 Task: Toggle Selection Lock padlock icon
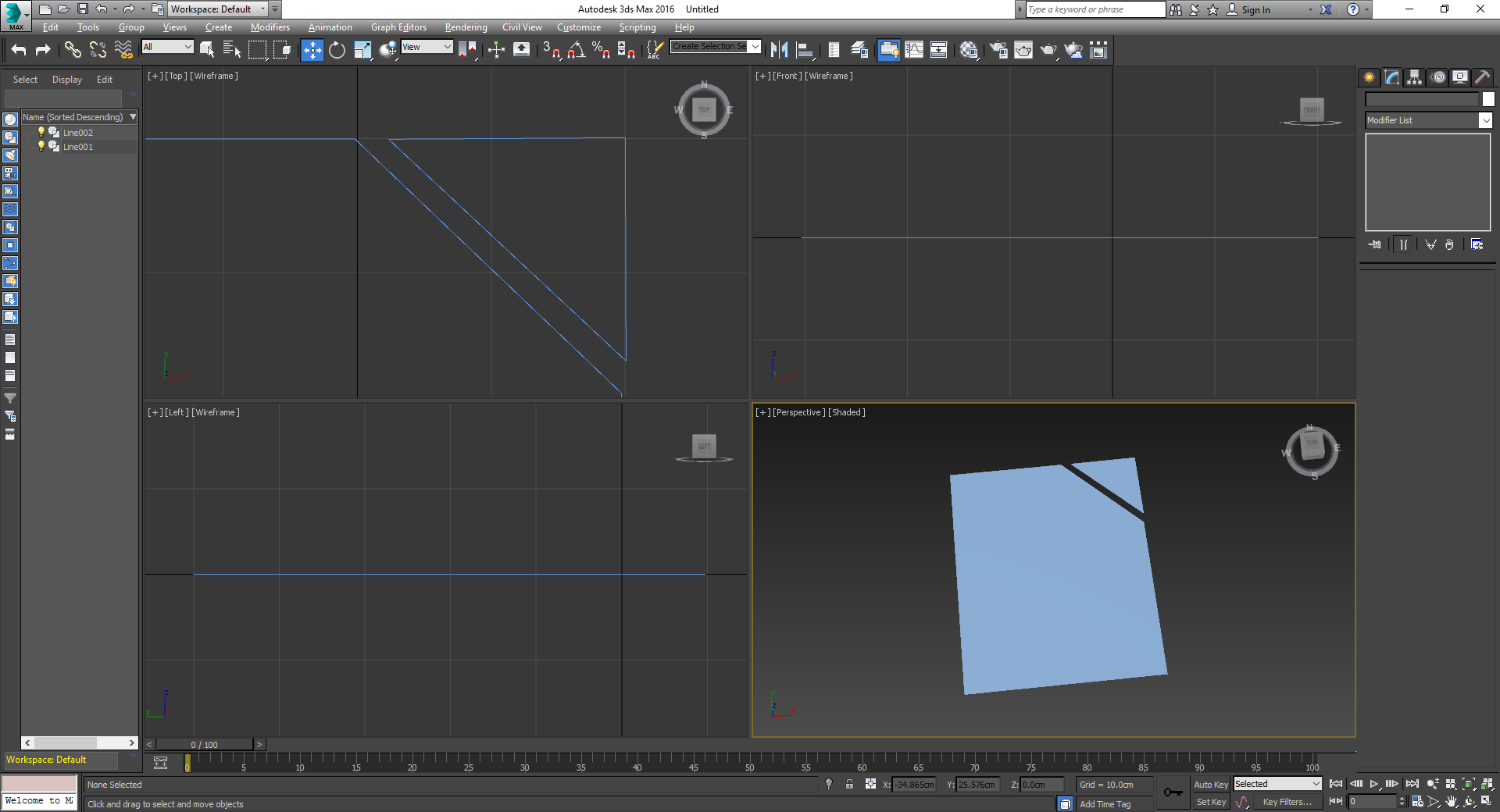point(849,785)
